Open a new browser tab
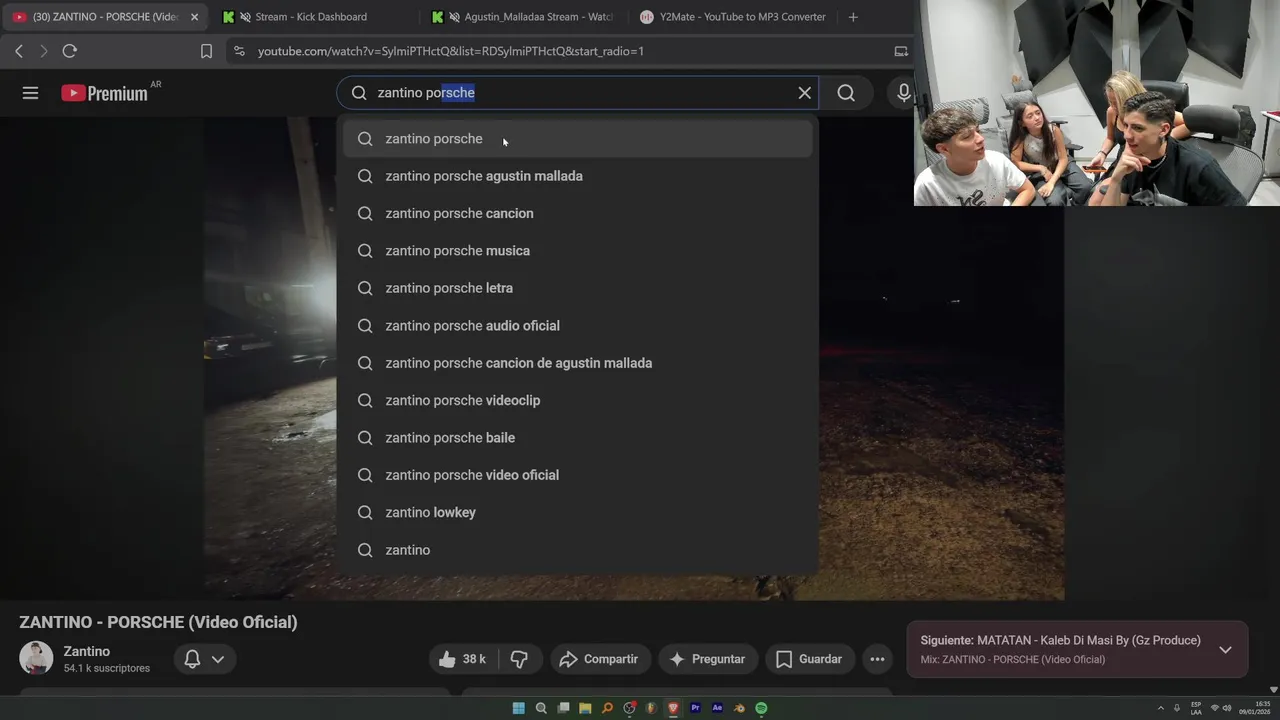This screenshot has width=1280, height=720. click(853, 17)
